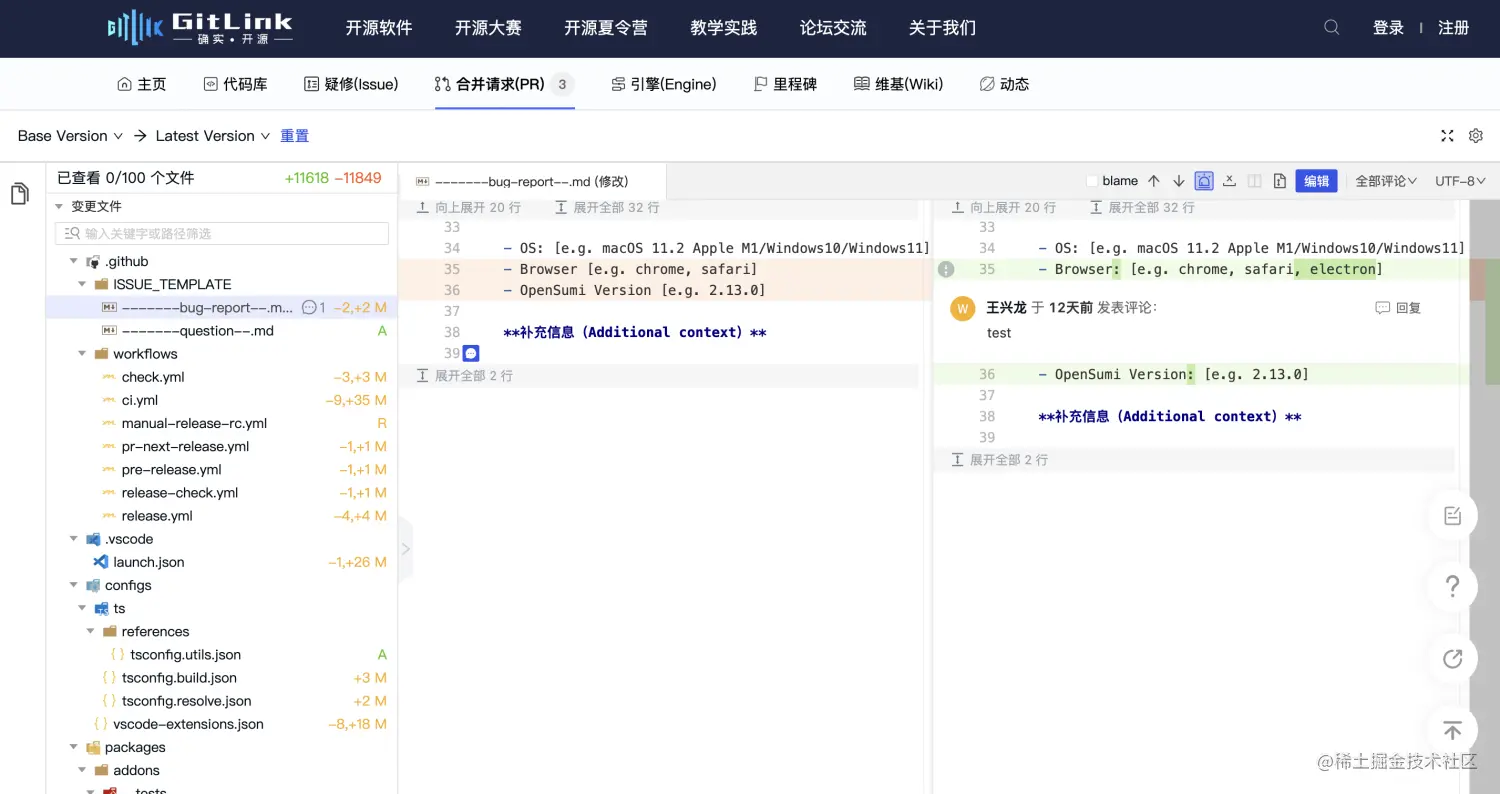This screenshot has height=794, width=1500.
Task: Expand all 2 lines below left pane
Action: pyautogui.click(x=465, y=375)
